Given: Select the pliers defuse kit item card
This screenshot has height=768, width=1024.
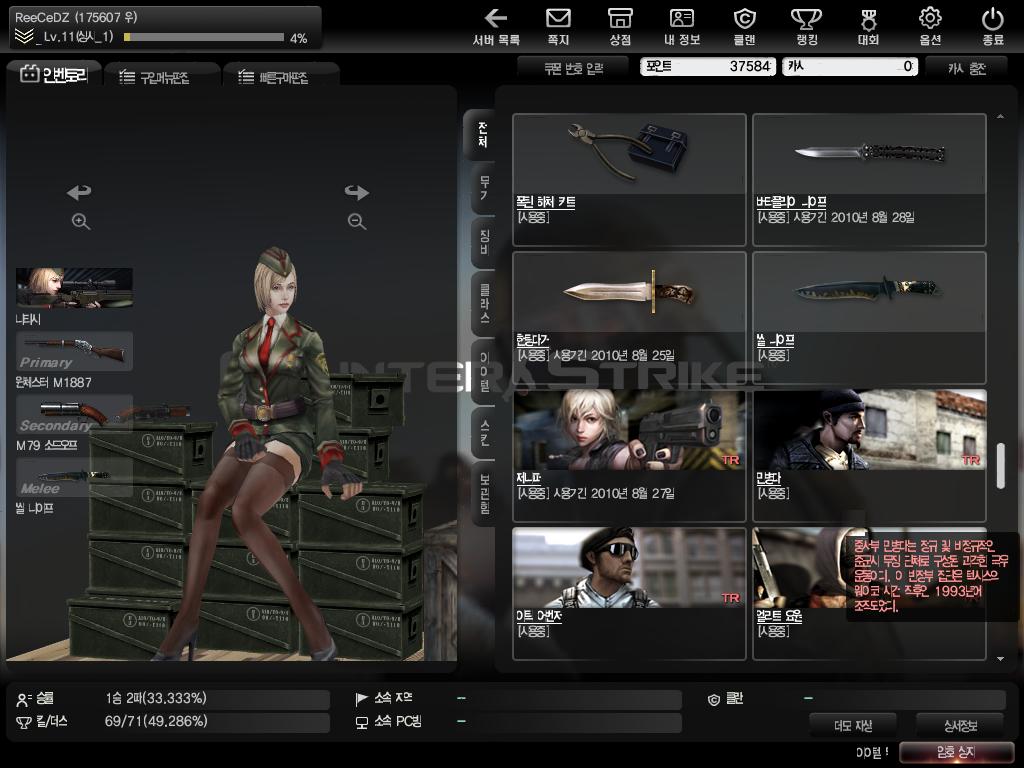Looking at the screenshot, I should click(630, 180).
